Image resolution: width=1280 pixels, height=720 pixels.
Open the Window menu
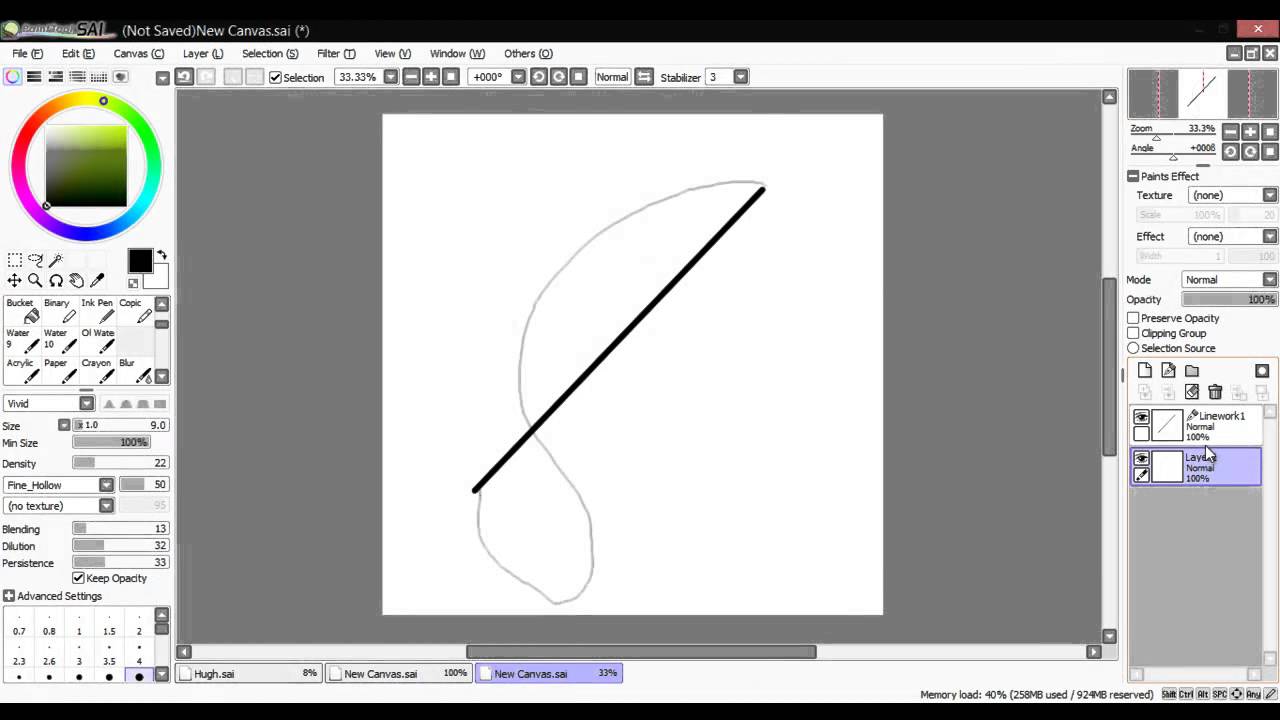(457, 54)
